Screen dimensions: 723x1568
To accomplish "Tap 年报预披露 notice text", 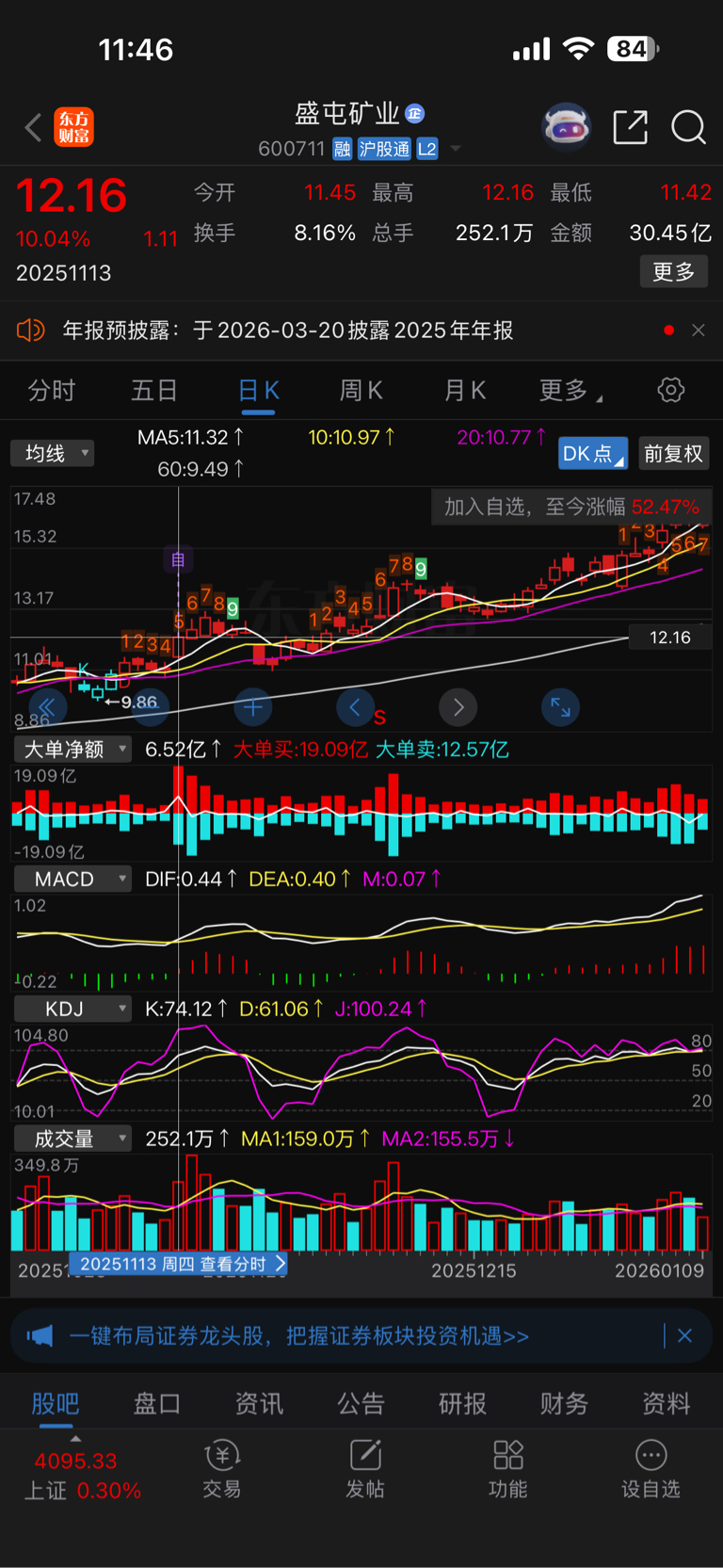I will (x=288, y=331).
